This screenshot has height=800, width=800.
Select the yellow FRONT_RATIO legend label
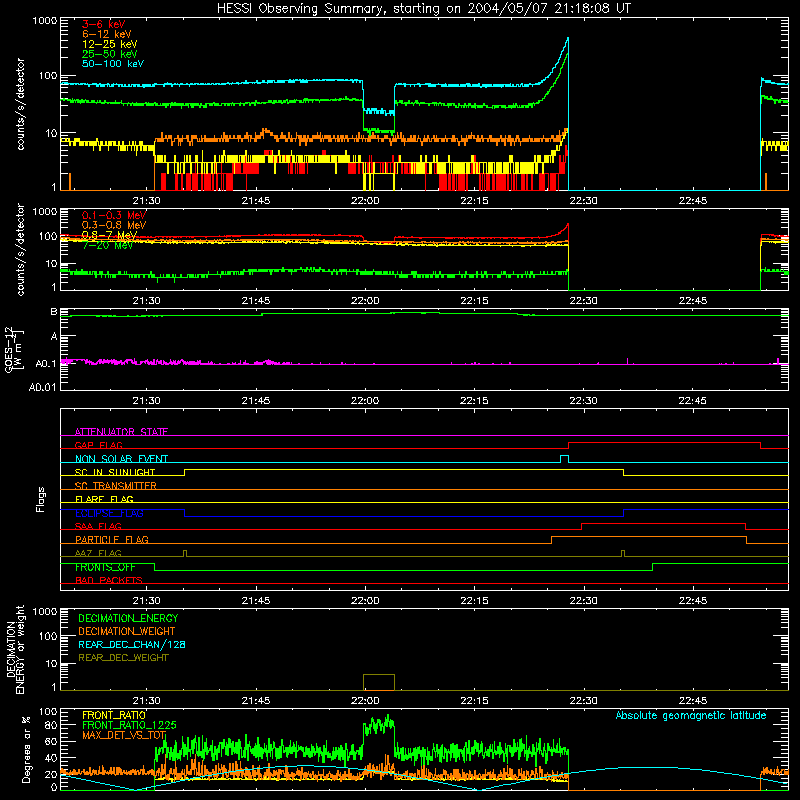(x=114, y=715)
